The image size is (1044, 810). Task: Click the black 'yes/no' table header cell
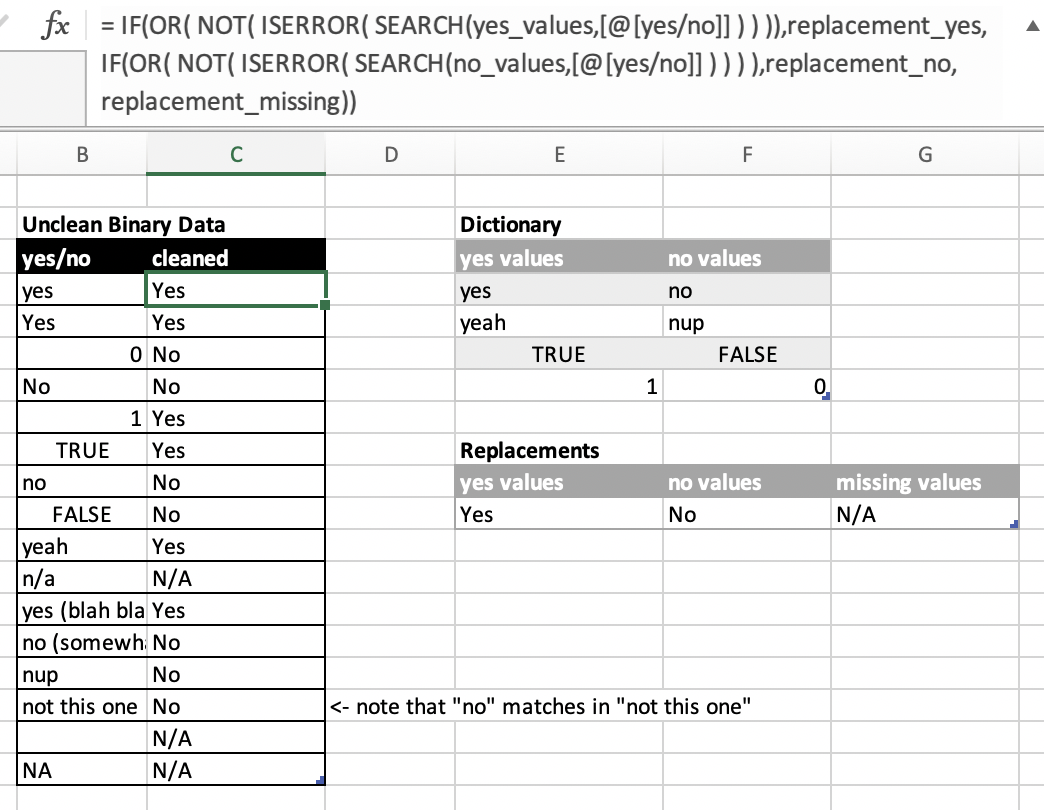pos(82,258)
